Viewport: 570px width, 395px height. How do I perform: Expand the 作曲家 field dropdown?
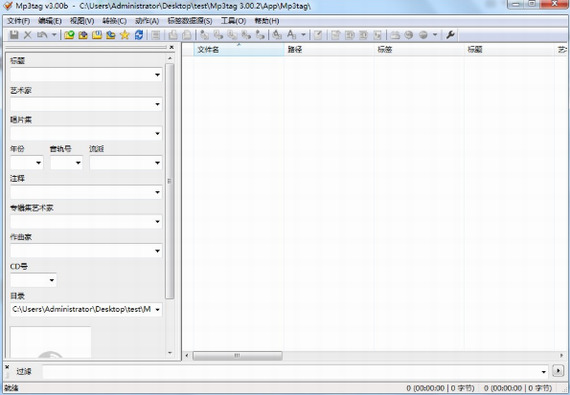(x=157, y=251)
